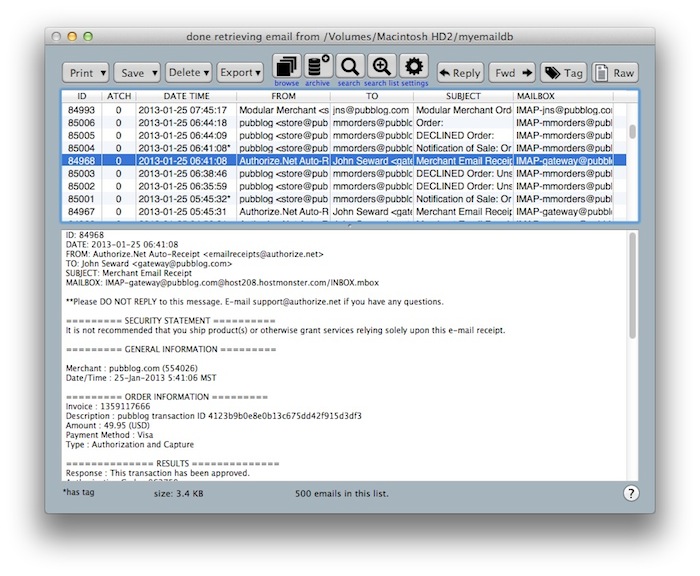Tag the selected email
The height and width of the screenshot is (576, 700).
tap(563, 73)
